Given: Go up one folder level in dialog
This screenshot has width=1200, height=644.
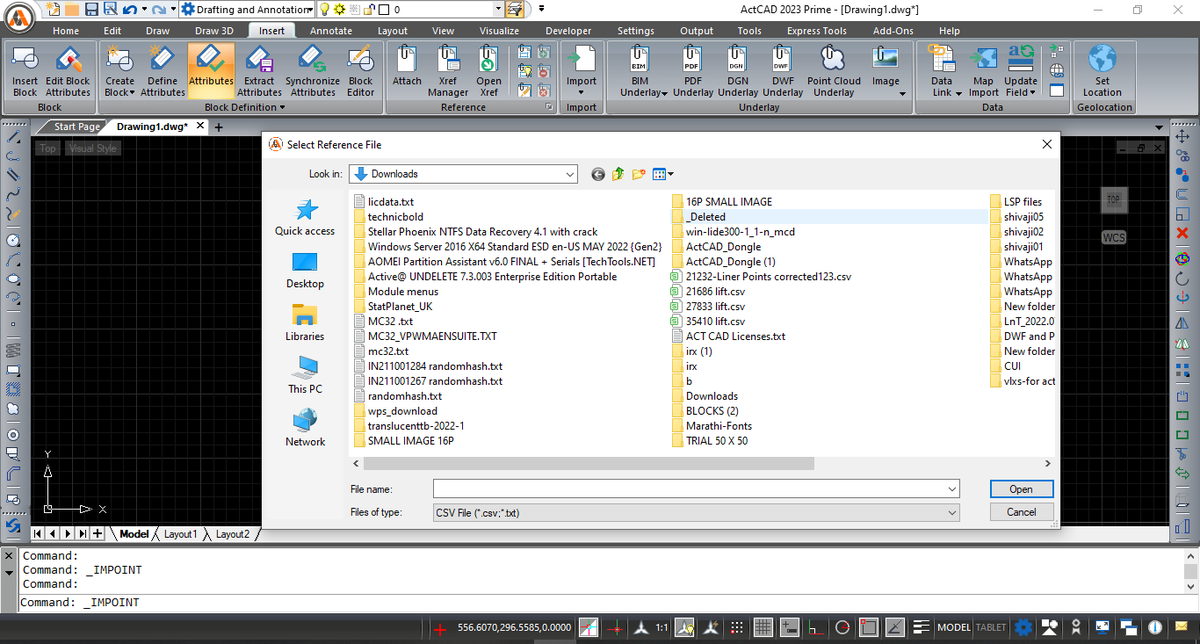Looking at the screenshot, I should tap(619, 174).
